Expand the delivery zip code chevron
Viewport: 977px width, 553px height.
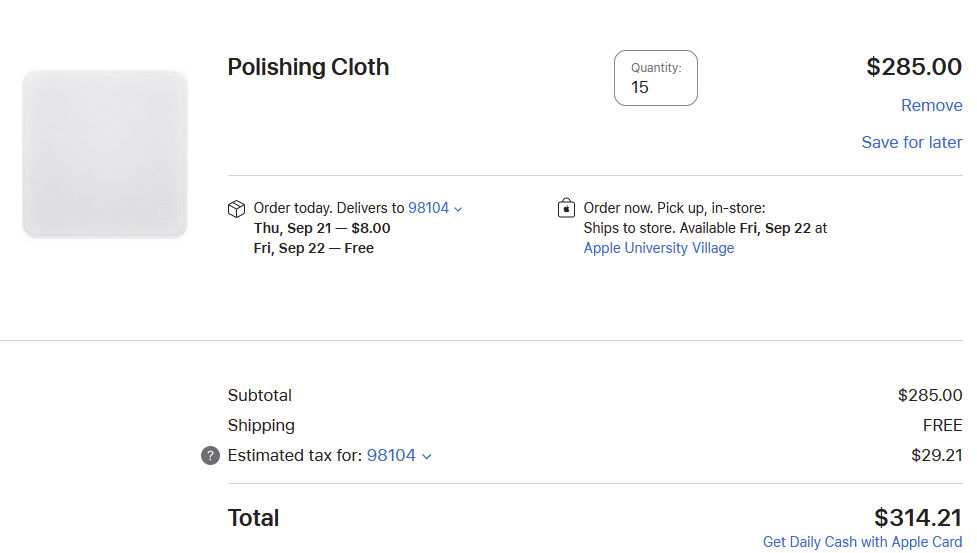point(458,209)
